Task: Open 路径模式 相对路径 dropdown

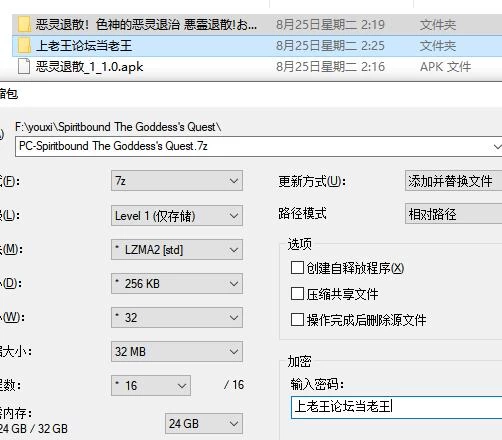Action: pyautogui.click(x=454, y=214)
